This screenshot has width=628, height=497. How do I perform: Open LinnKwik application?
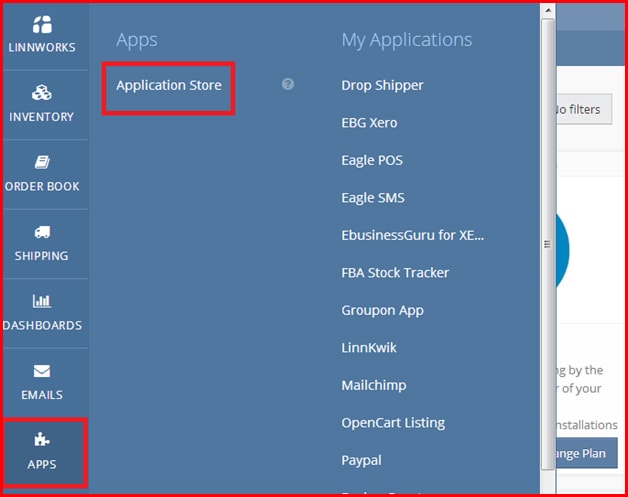[x=368, y=348]
